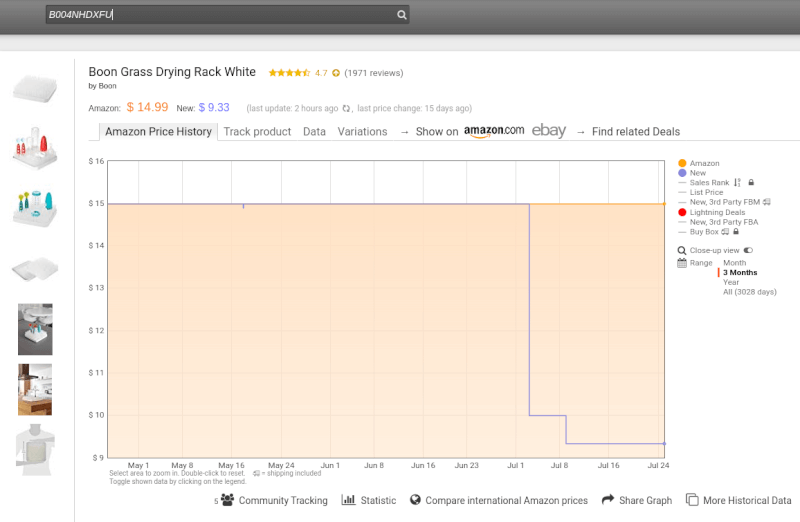The height and width of the screenshot is (522, 800).
Task: Toggle the Close-up view switch
Action: 748,250
